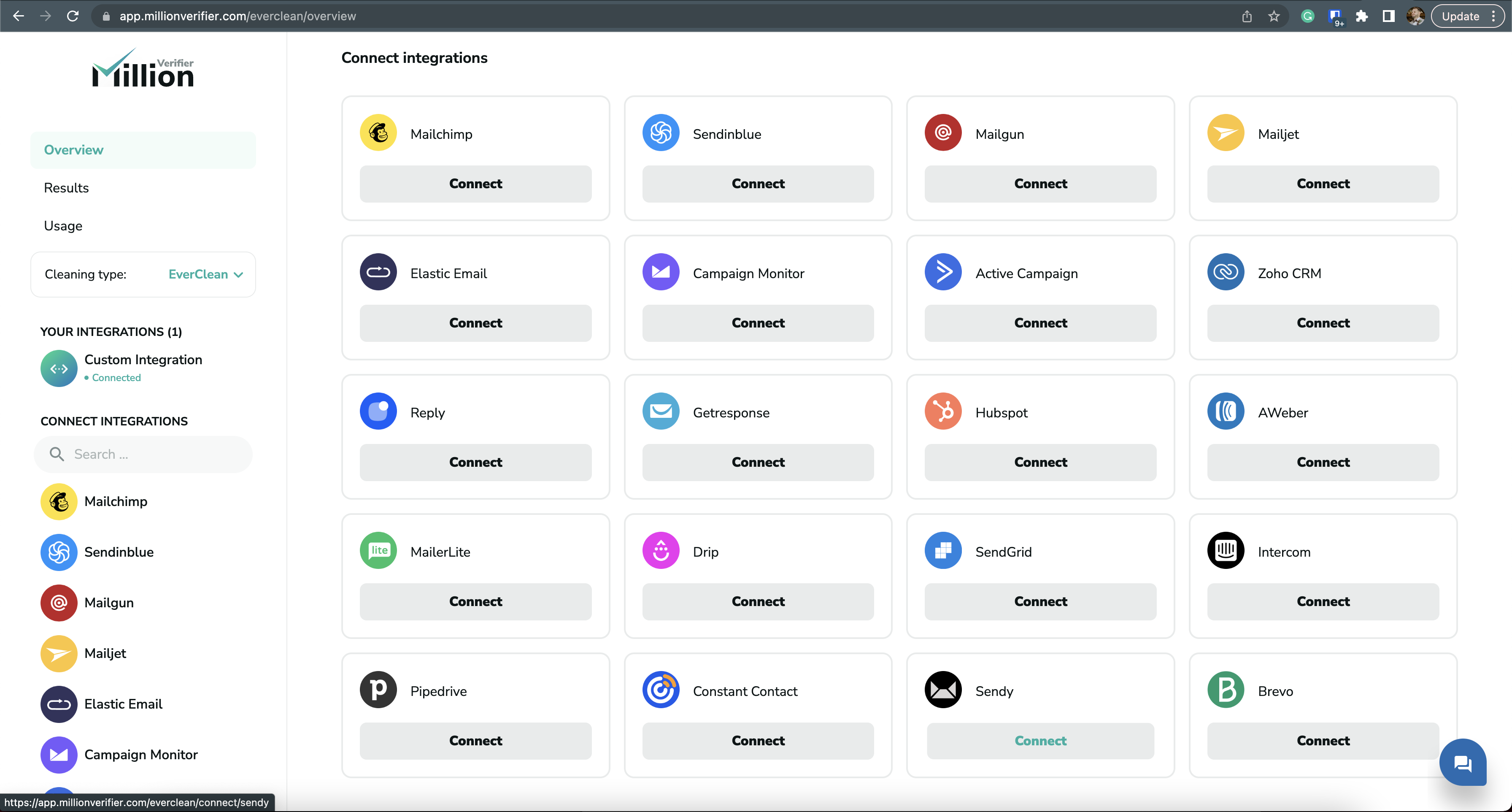Select the Overview sidebar item
The height and width of the screenshot is (812, 1512).
tap(73, 150)
